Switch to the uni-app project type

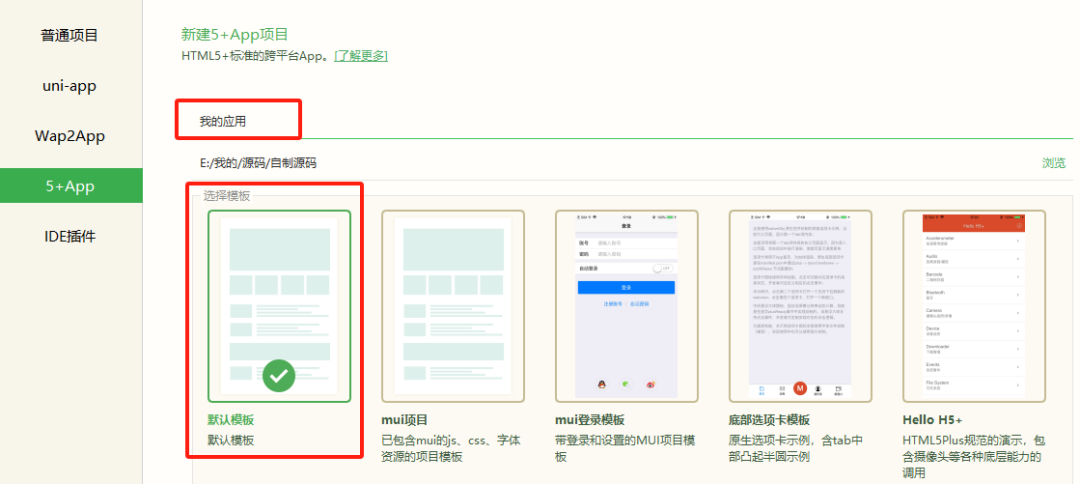coord(69,86)
